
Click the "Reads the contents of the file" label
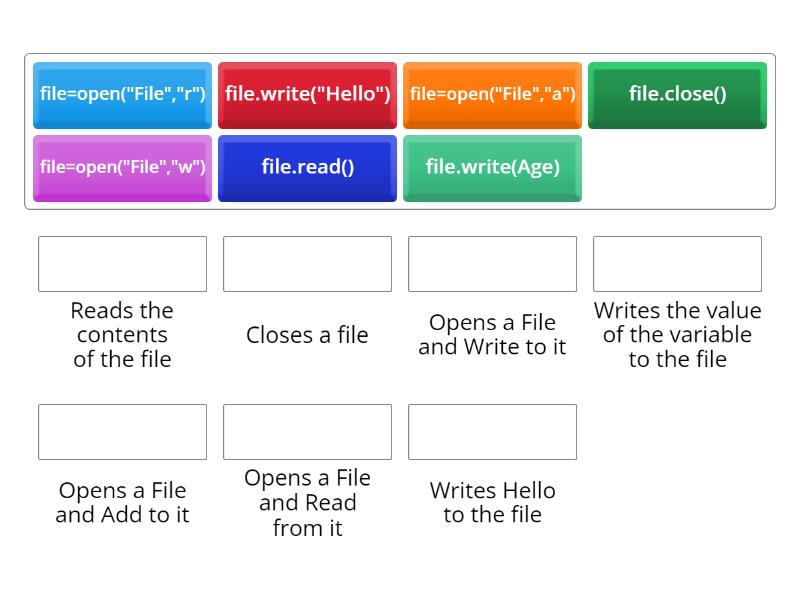pos(122,335)
